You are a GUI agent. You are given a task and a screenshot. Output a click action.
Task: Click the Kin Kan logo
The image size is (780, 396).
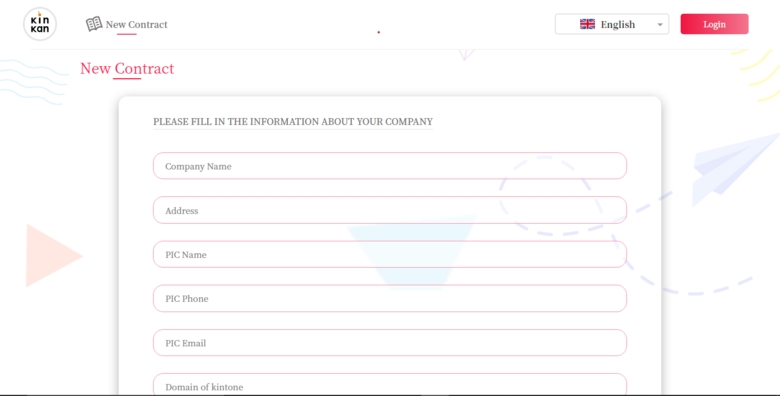coord(40,24)
